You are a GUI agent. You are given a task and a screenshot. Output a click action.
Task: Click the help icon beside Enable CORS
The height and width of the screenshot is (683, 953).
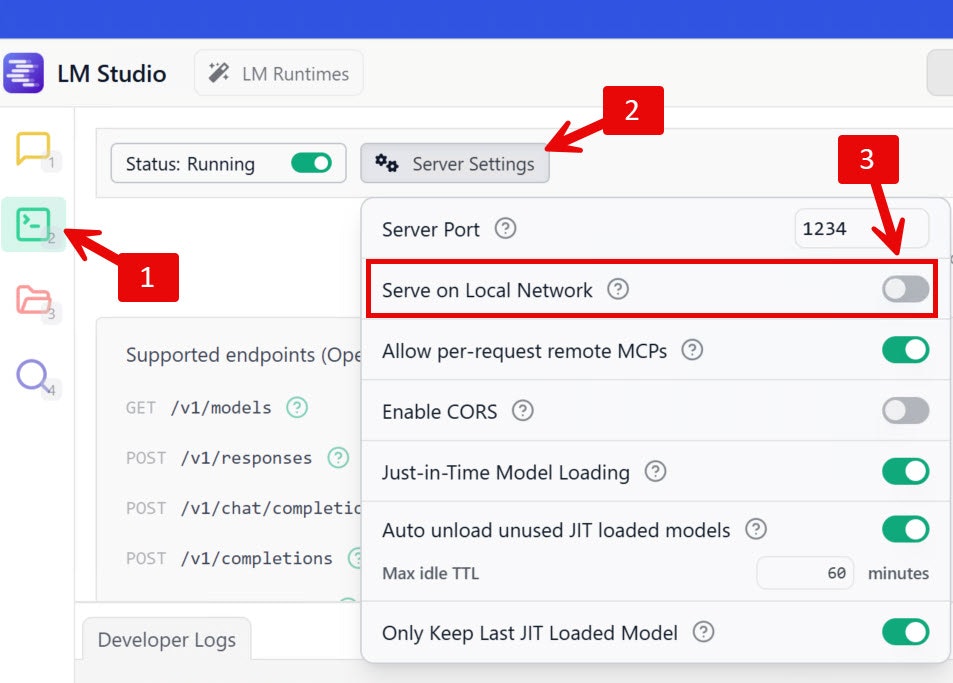[523, 411]
